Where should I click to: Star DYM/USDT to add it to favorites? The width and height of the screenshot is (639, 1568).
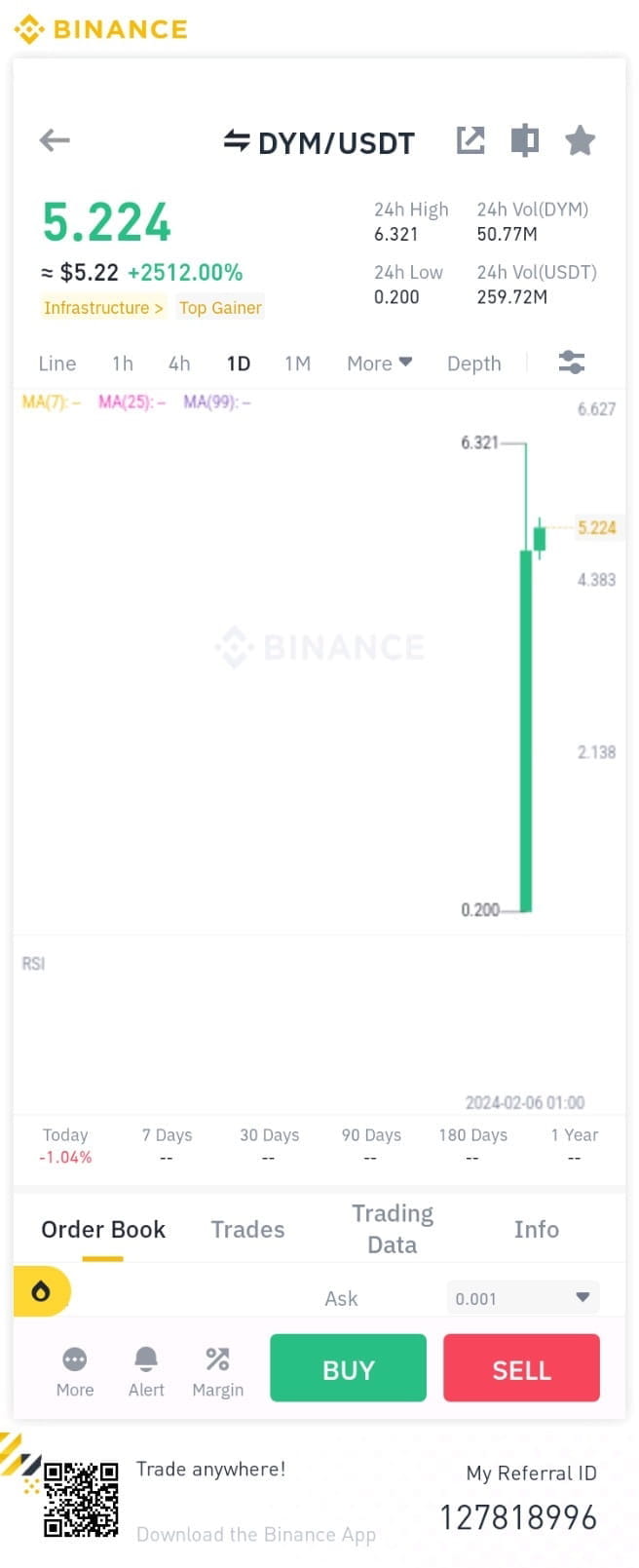coord(581,140)
